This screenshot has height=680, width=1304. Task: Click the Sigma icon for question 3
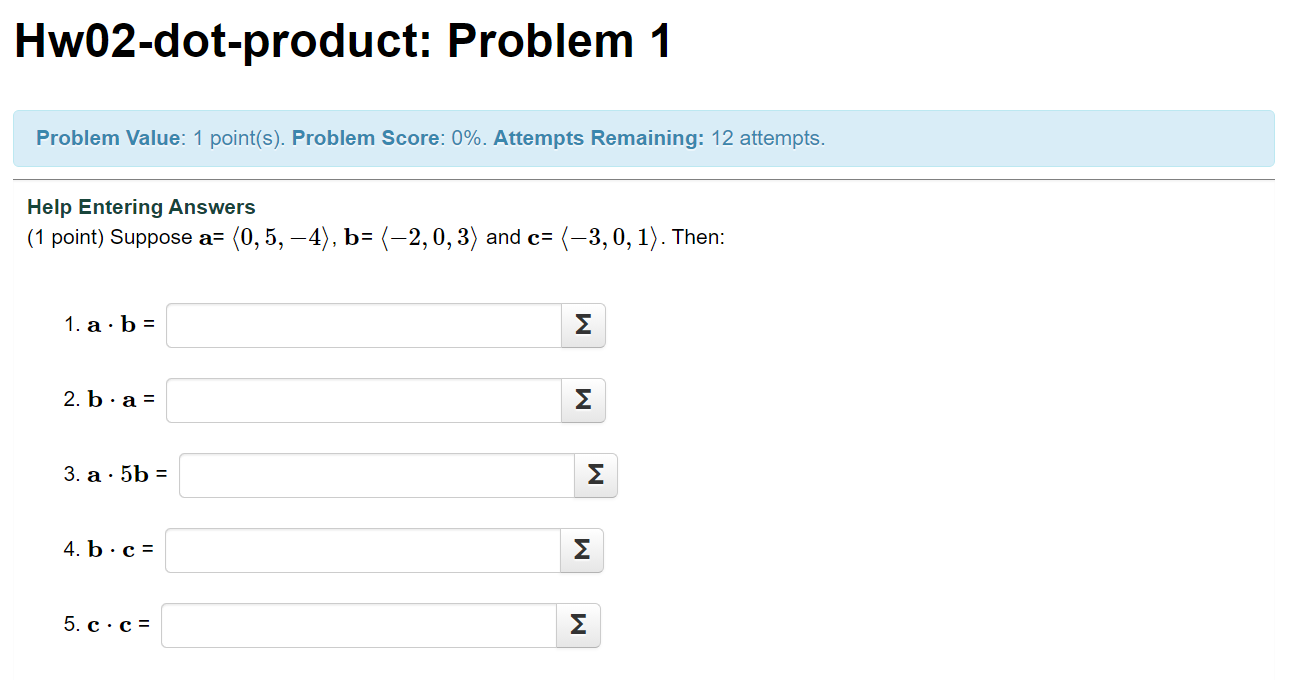pos(595,475)
